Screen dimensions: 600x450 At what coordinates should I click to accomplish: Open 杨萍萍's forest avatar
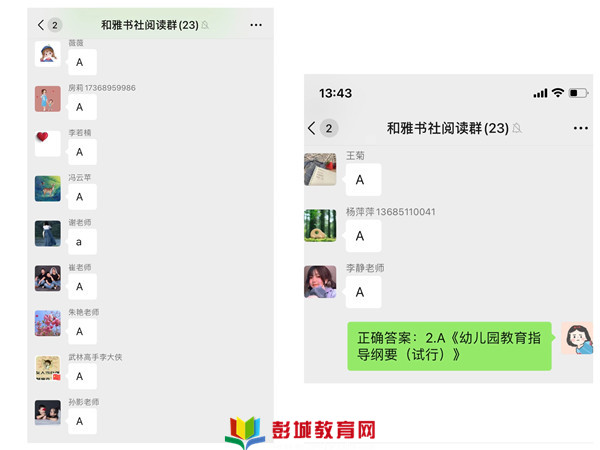[320, 225]
